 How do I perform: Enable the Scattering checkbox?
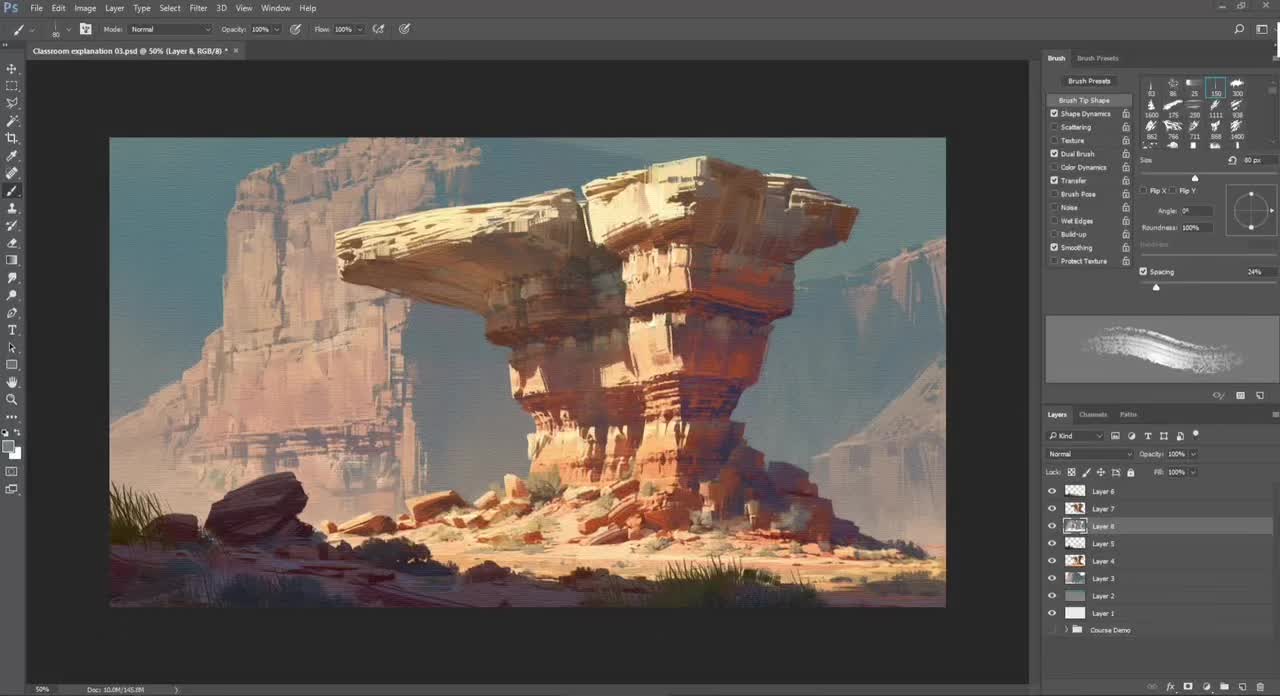pyautogui.click(x=1054, y=127)
